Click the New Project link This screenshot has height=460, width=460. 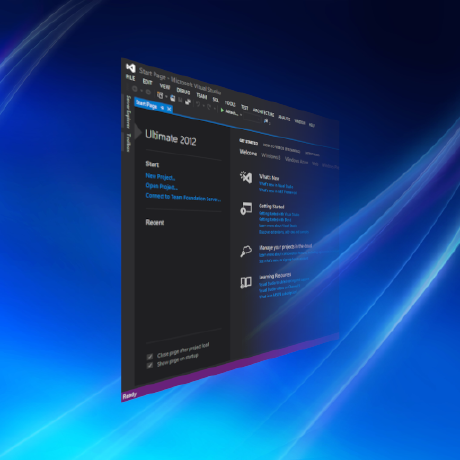(160, 176)
